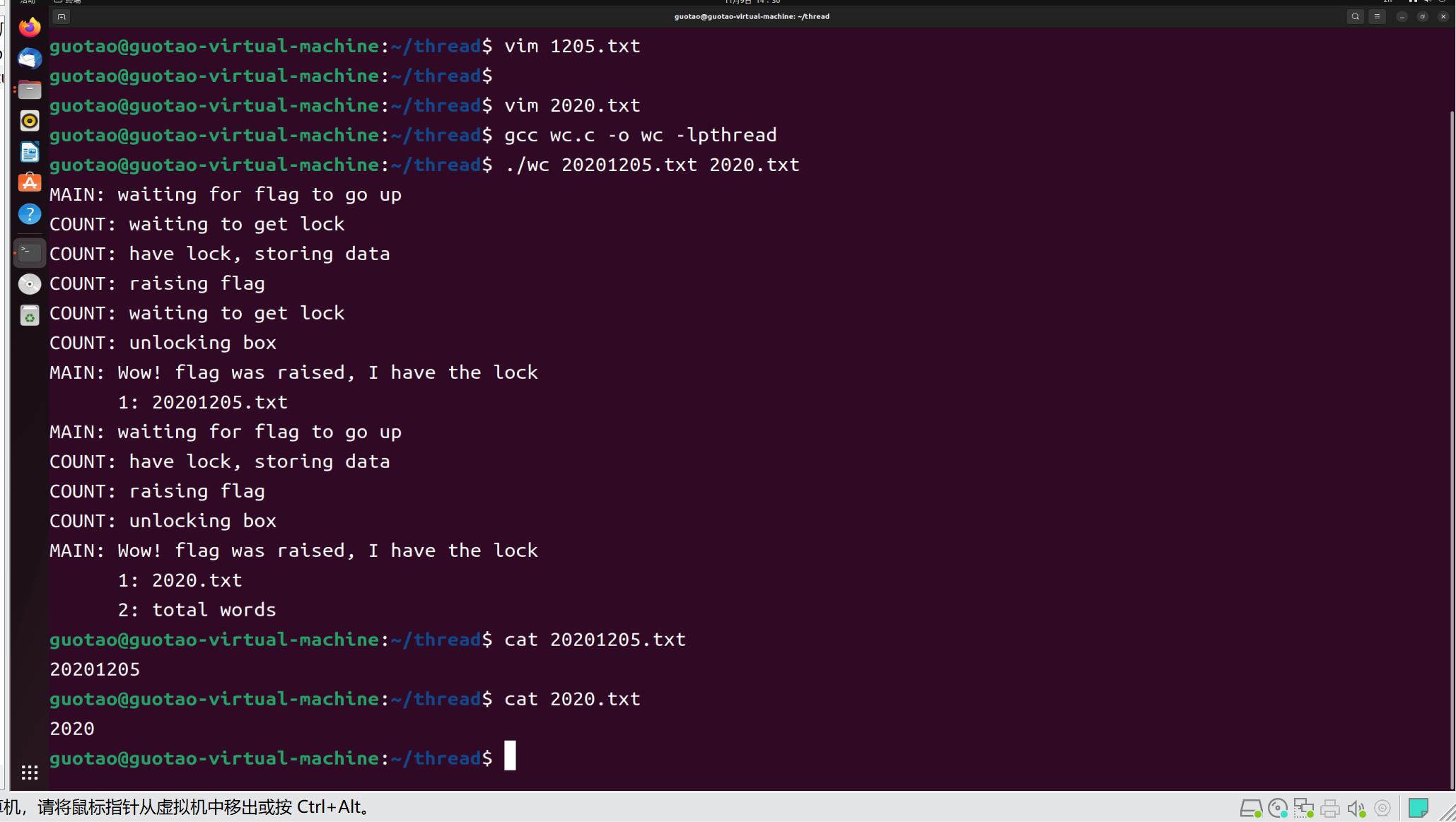Click VMware CD/DVD drive status icon

pyautogui.click(x=1277, y=808)
